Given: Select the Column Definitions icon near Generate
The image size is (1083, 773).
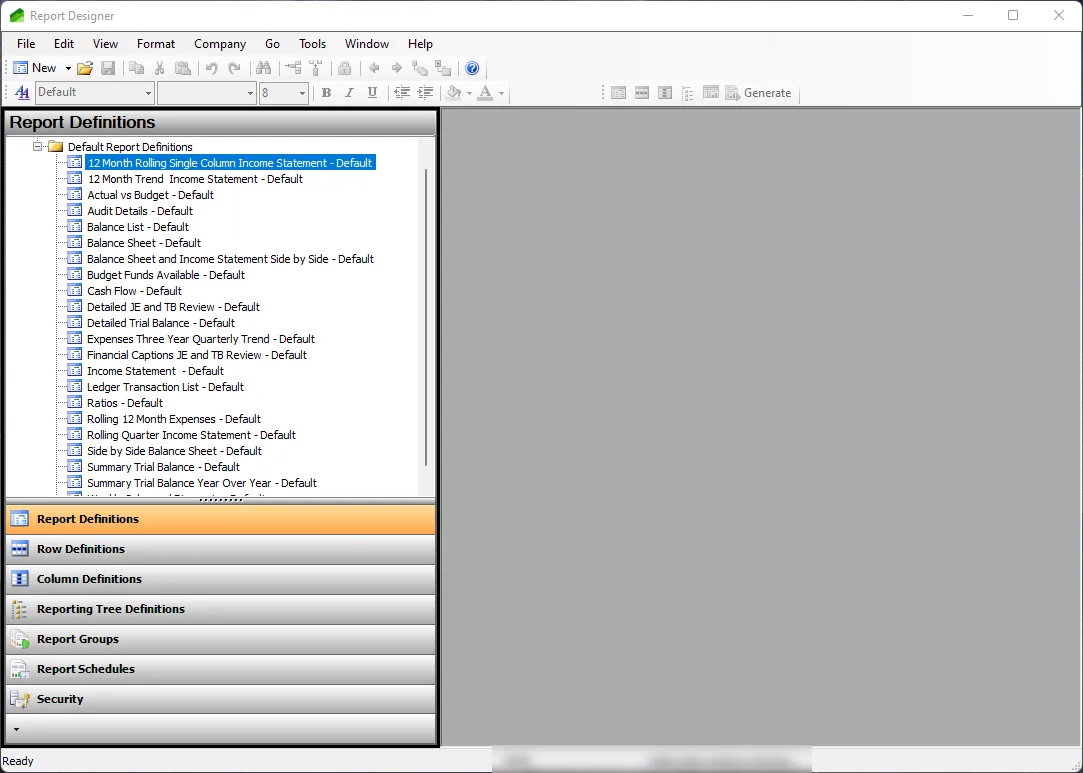Looking at the screenshot, I should click(665, 92).
